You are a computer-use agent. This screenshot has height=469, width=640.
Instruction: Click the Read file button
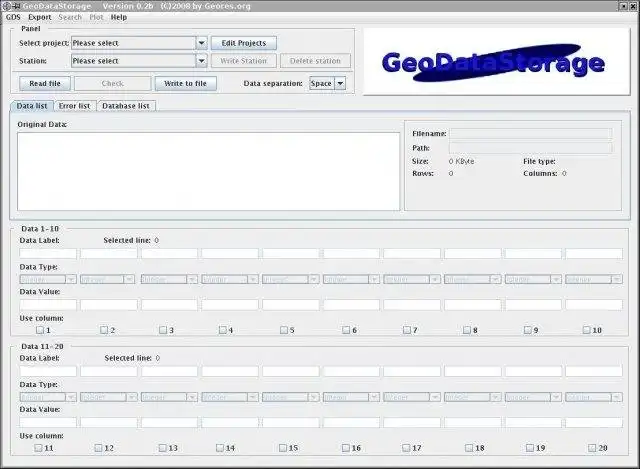[x=45, y=83]
